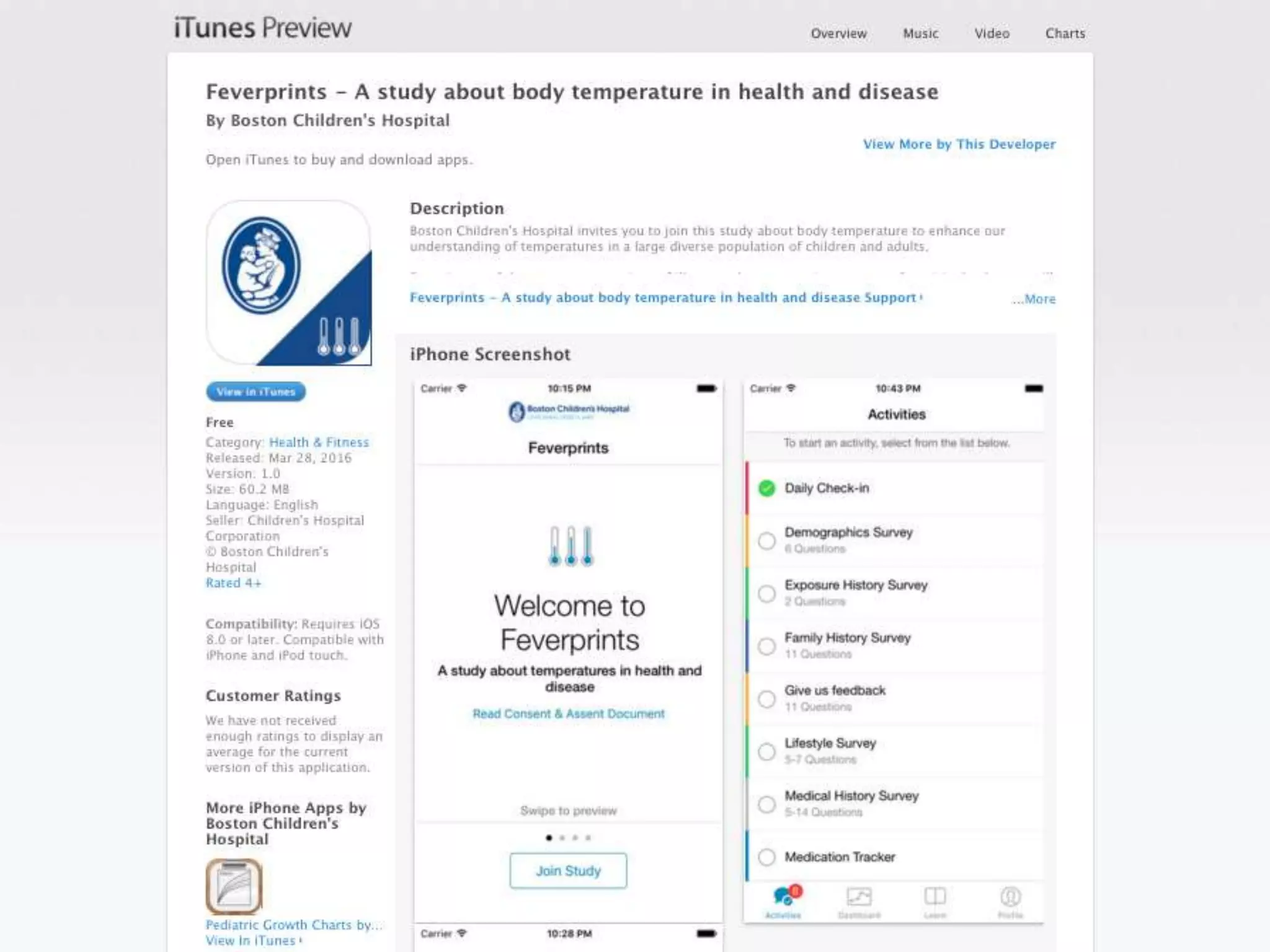This screenshot has height=952, width=1270.
Task: Click Boston Children's Hospital logo in screenshot
Action: [568, 410]
